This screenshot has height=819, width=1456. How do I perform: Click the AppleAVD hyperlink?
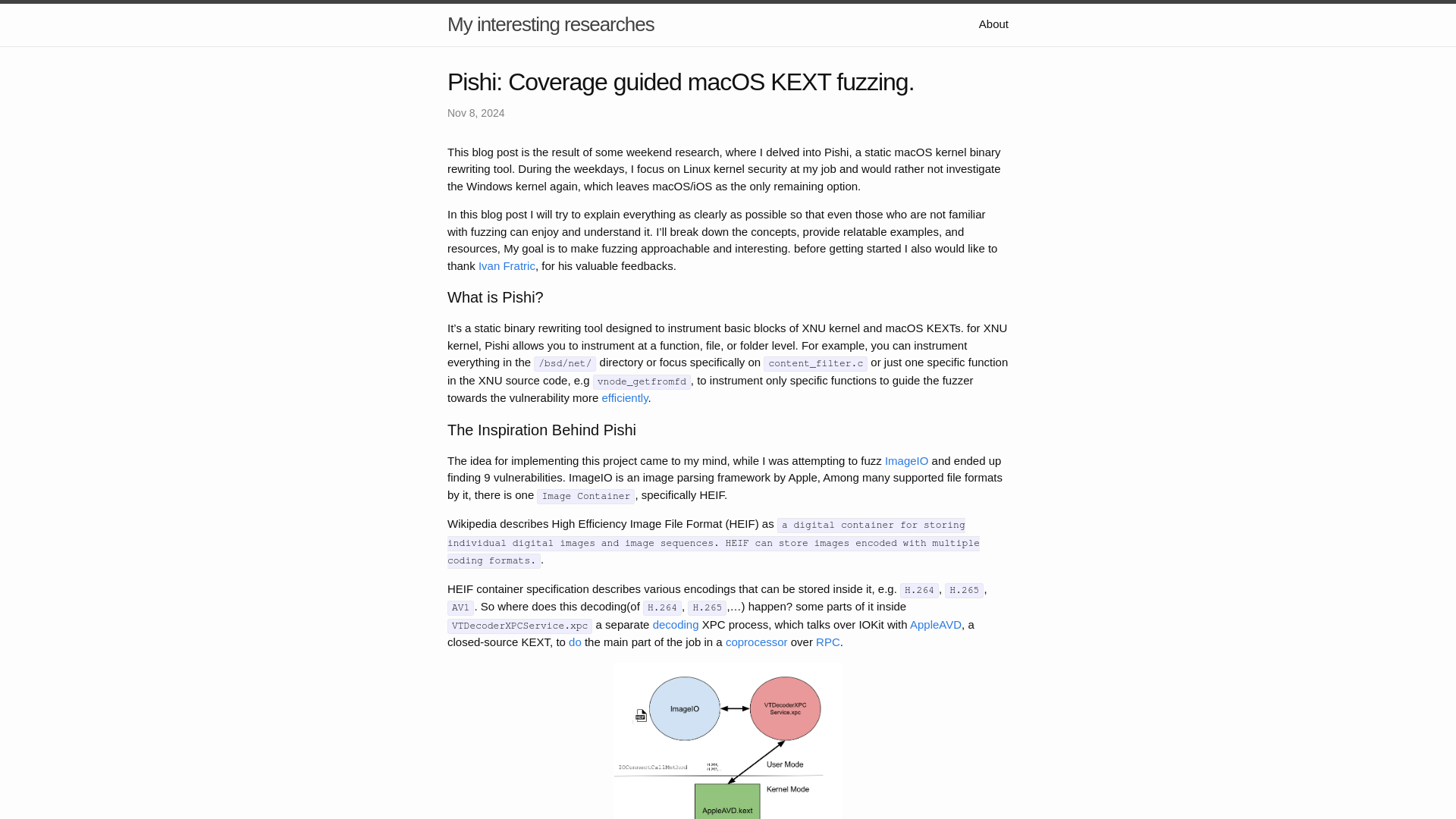[935, 624]
